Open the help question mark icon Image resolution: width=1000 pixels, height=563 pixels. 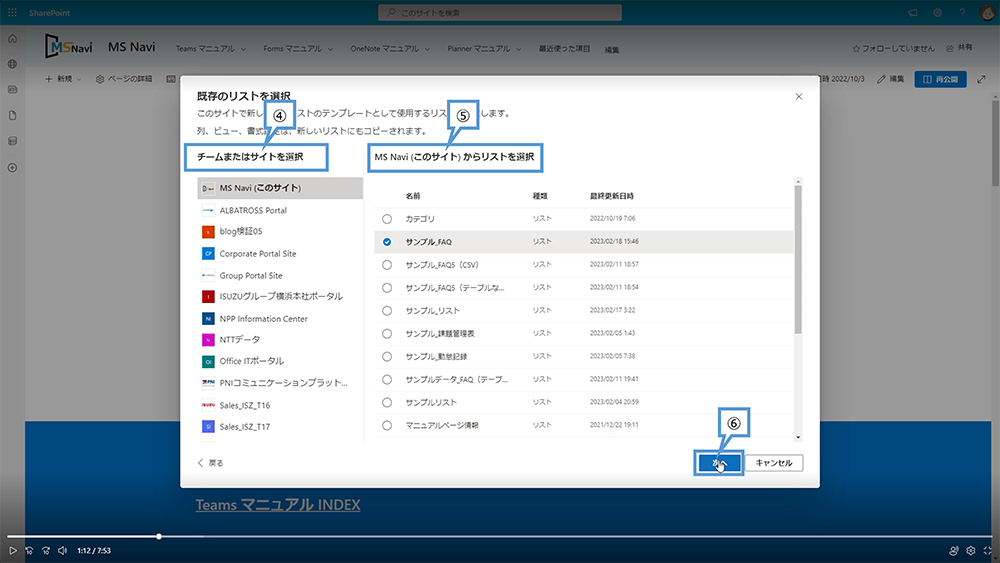962,12
